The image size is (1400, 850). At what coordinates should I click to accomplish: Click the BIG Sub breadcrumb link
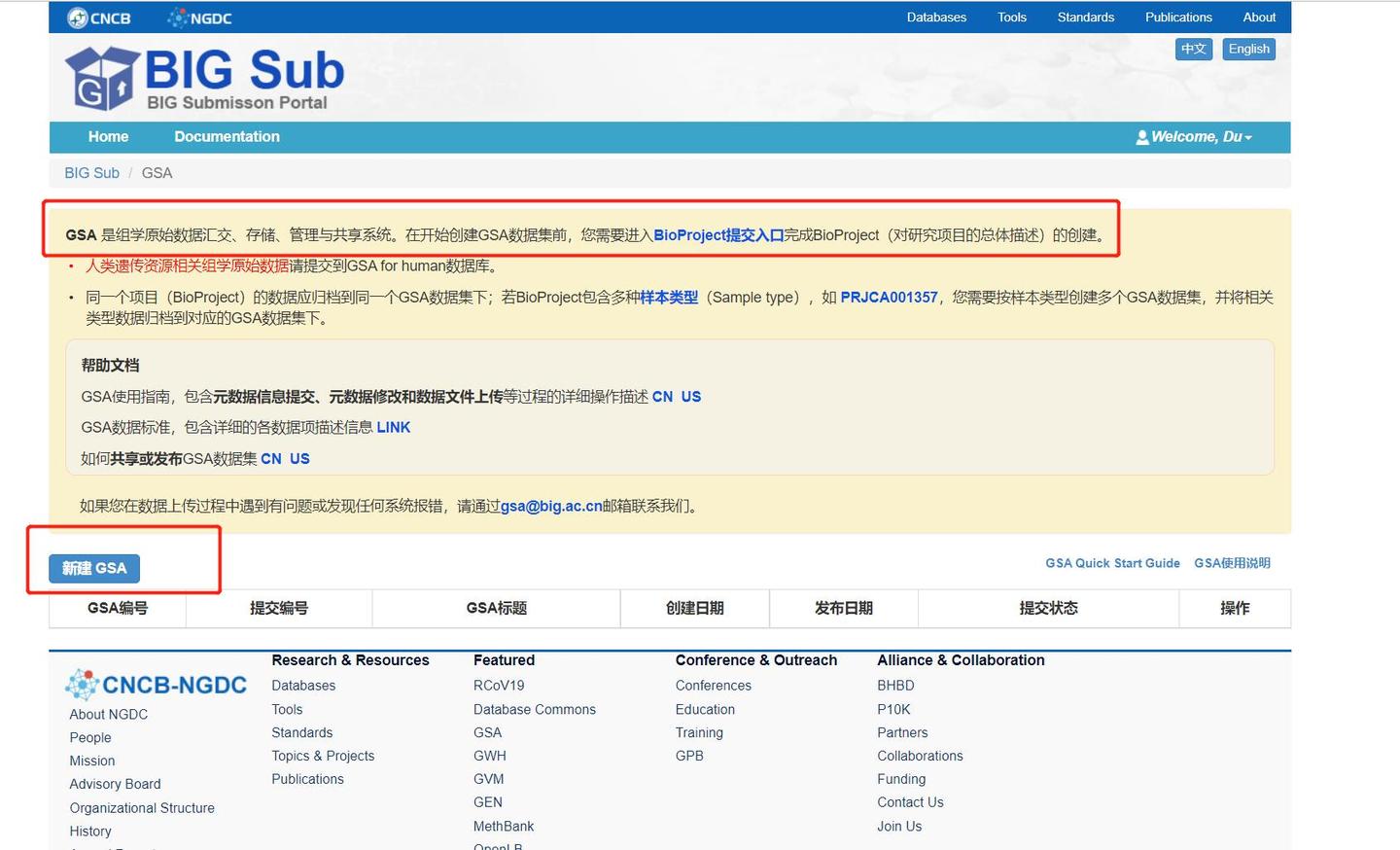[x=91, y=173]
